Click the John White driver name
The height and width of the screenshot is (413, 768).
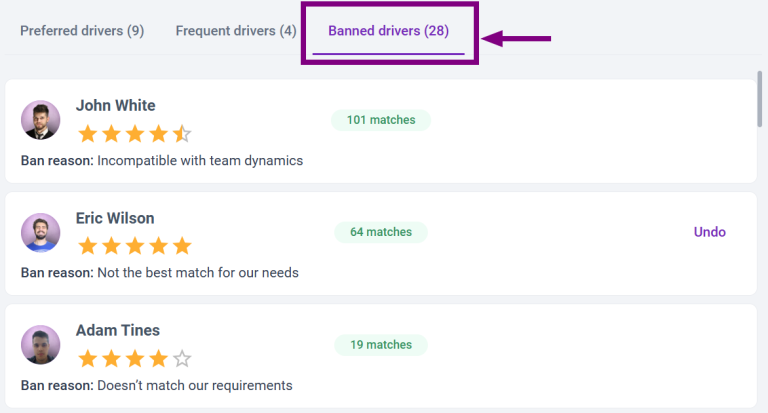[116, 106]
